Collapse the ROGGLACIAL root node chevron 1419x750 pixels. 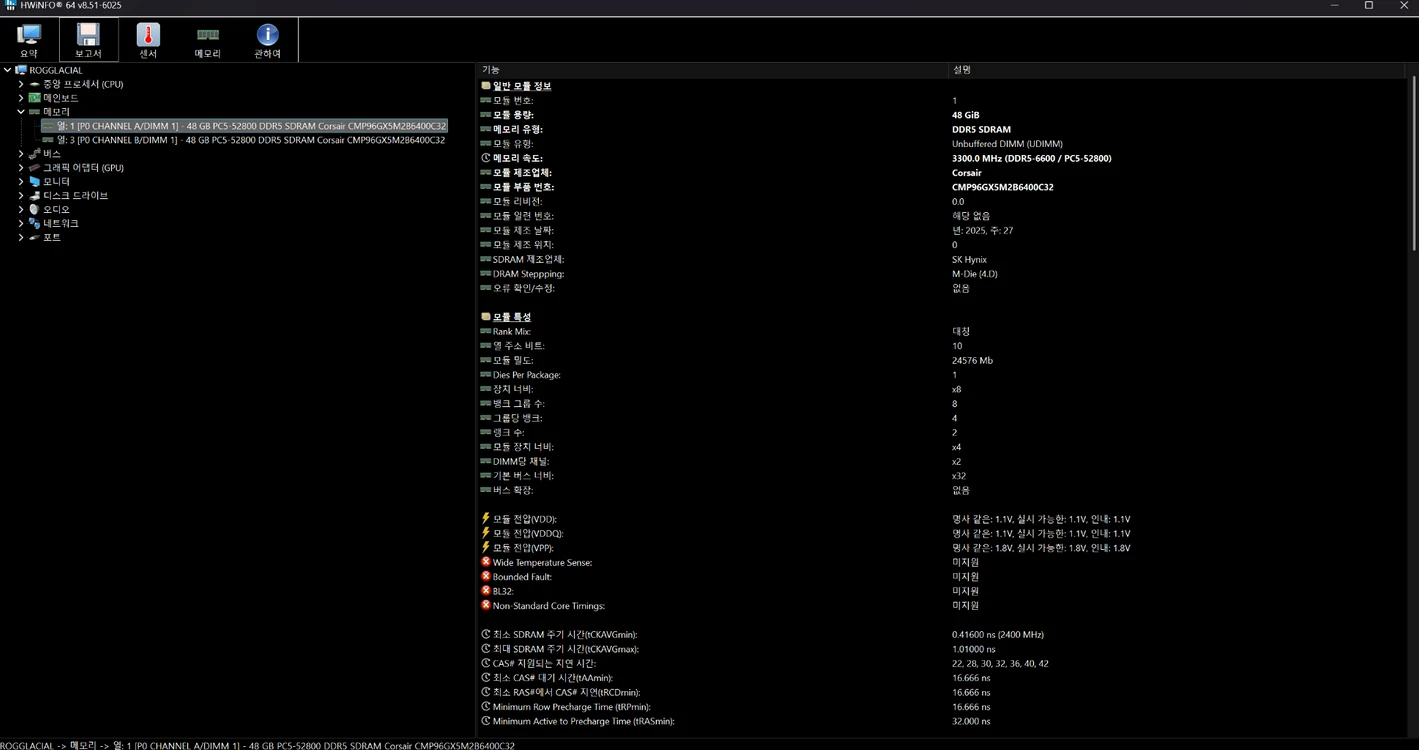pyautogui.click(x=8, y=70)
